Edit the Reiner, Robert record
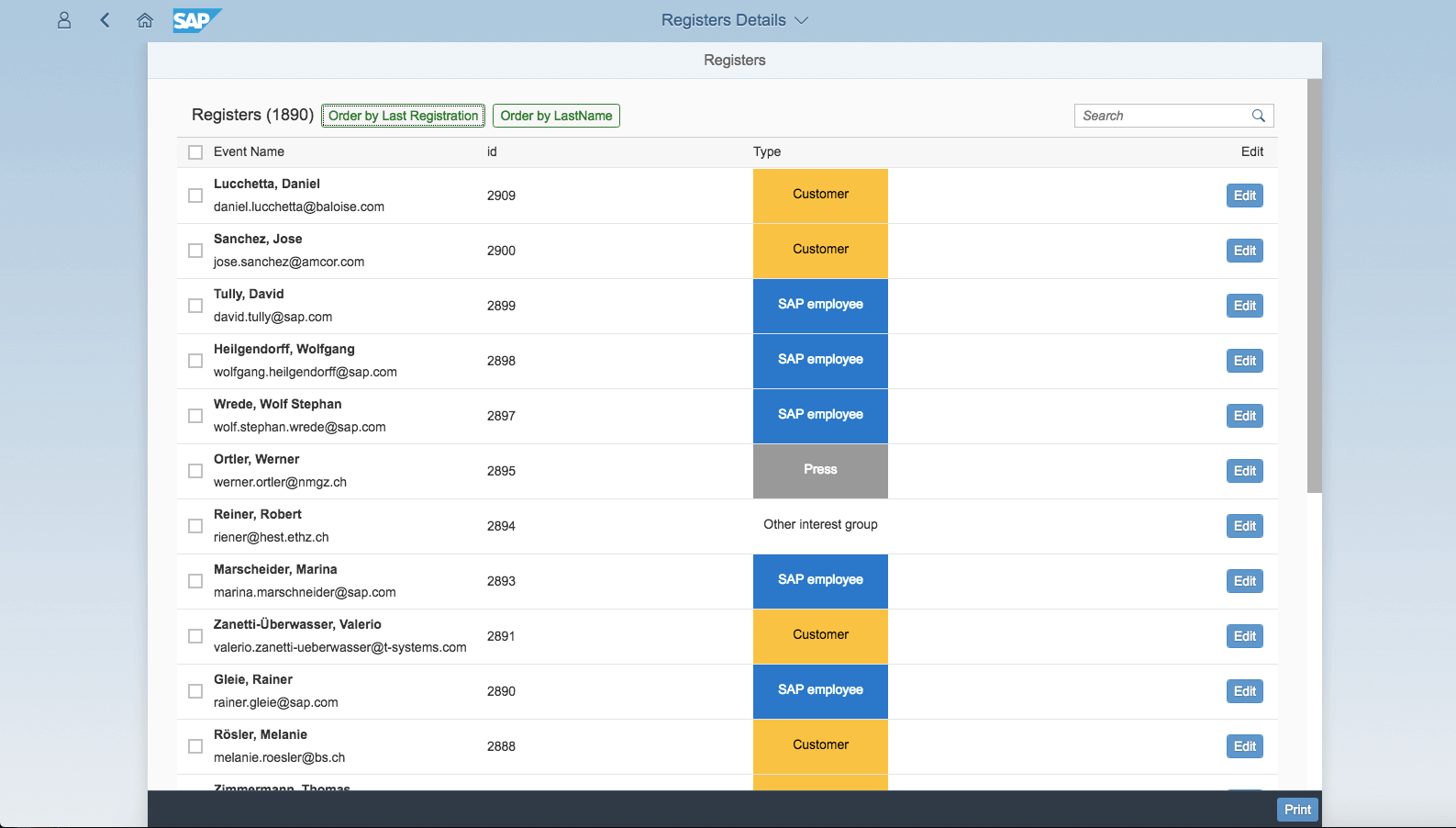Image resolution: width=1456 pixels, height=828 pixels. point(1245,526)
